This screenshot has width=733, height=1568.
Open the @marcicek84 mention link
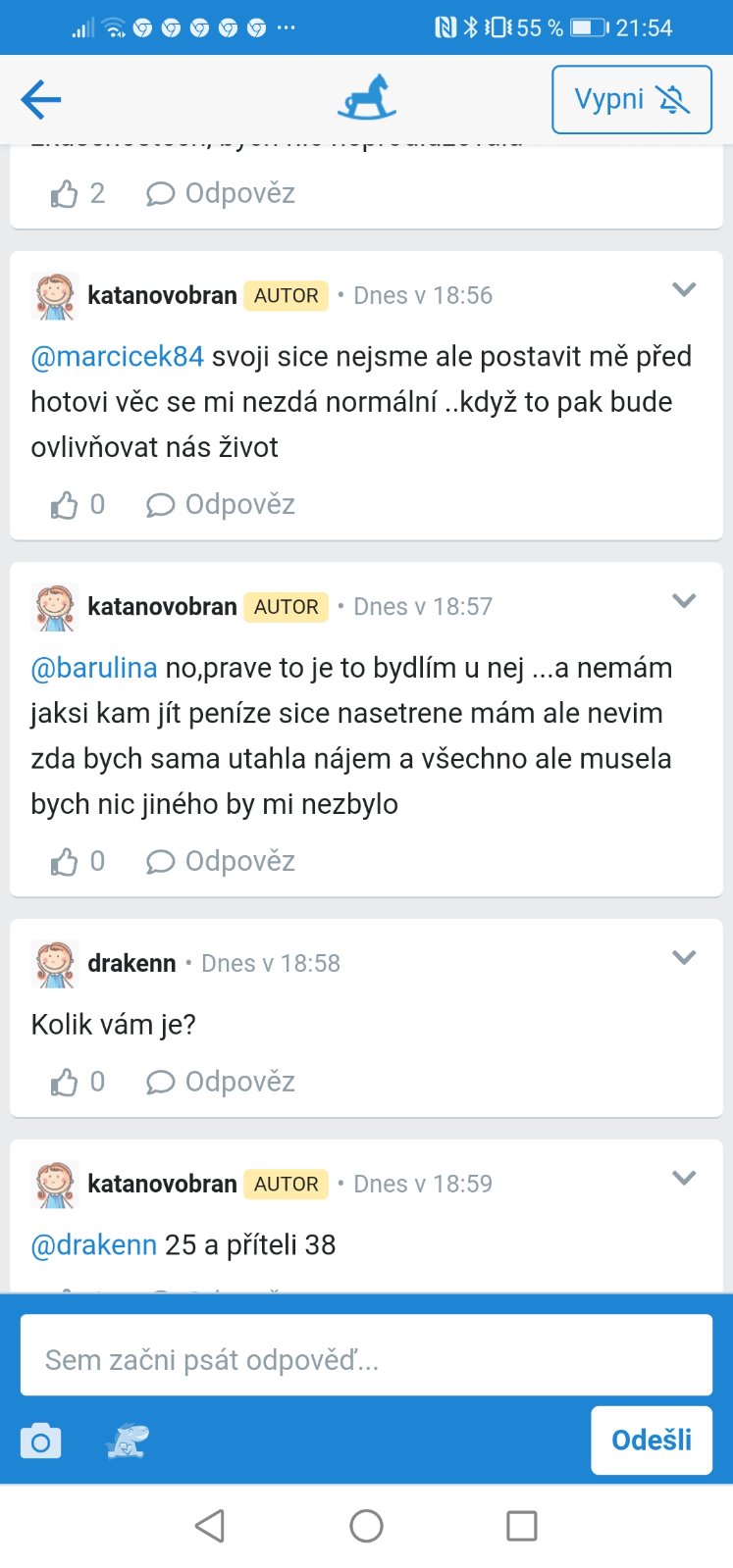[118, 357]
